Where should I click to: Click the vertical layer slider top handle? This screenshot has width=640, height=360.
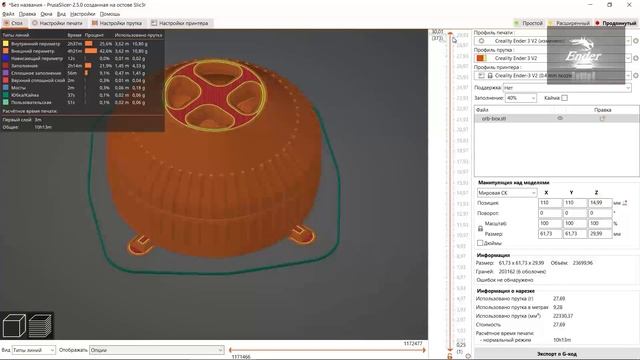(450, 34)
